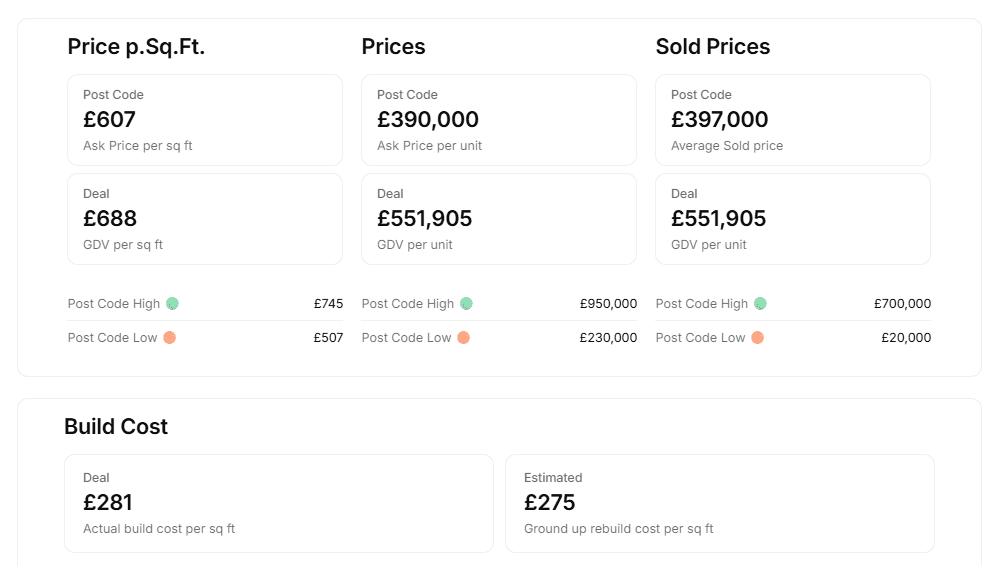Open the £390,000 Ask Price per unit card
This screenshot has height=566, width=998.
(x=499, y=120)
